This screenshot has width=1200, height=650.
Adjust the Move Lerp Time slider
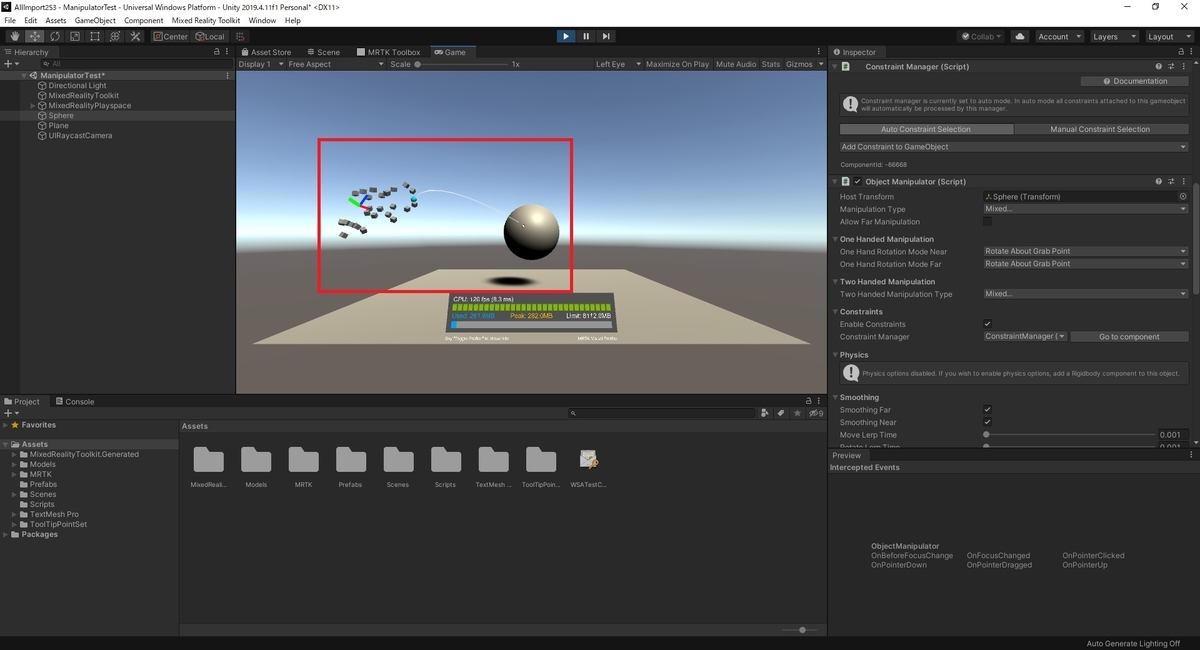pos(1068,435)
